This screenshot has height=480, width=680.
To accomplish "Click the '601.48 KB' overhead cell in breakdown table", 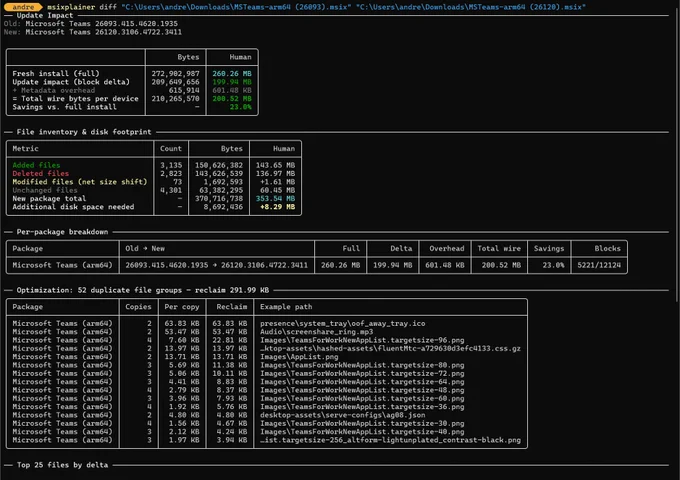I will 445,265.
